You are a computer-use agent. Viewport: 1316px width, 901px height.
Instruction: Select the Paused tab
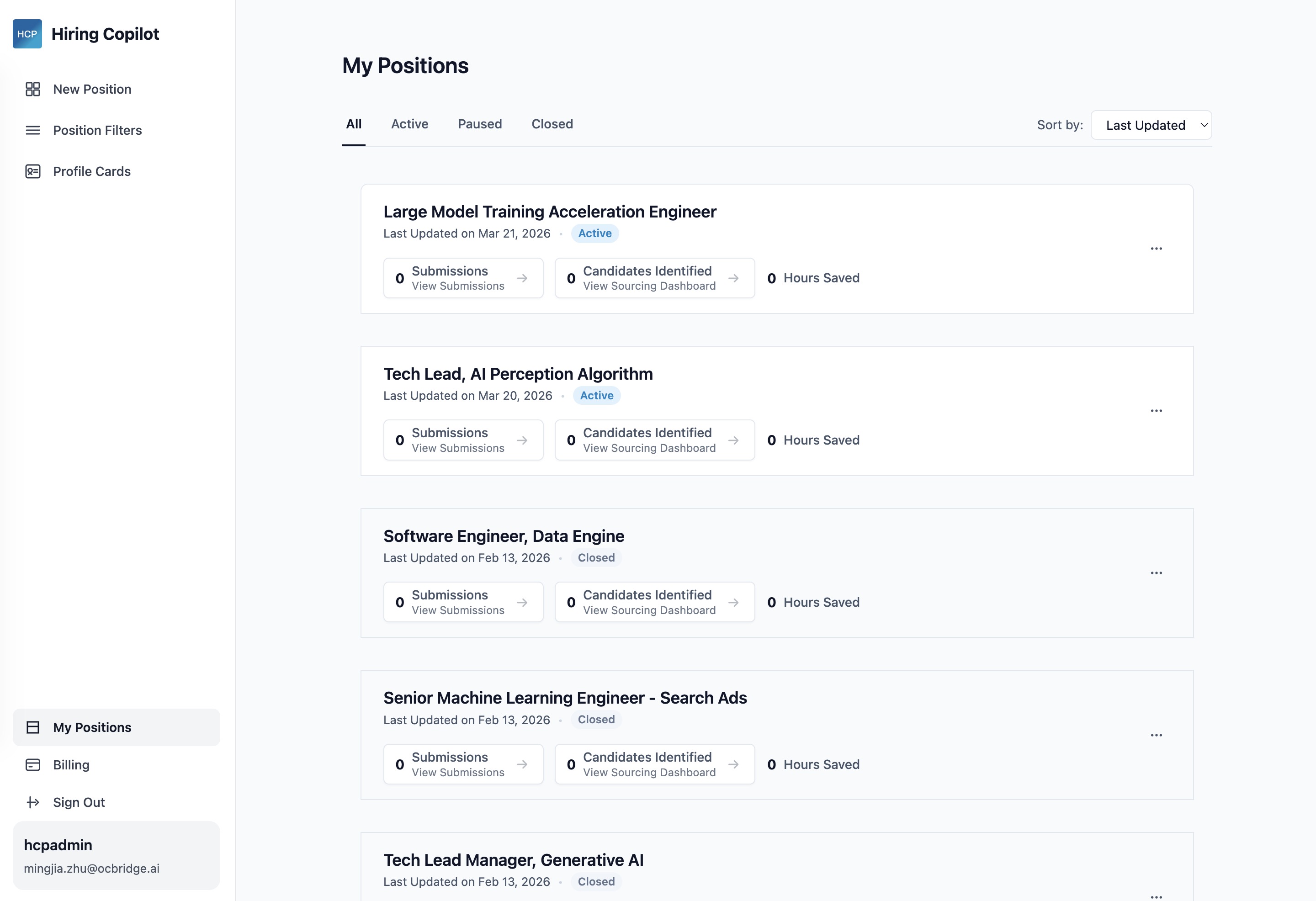pos(480,124)
